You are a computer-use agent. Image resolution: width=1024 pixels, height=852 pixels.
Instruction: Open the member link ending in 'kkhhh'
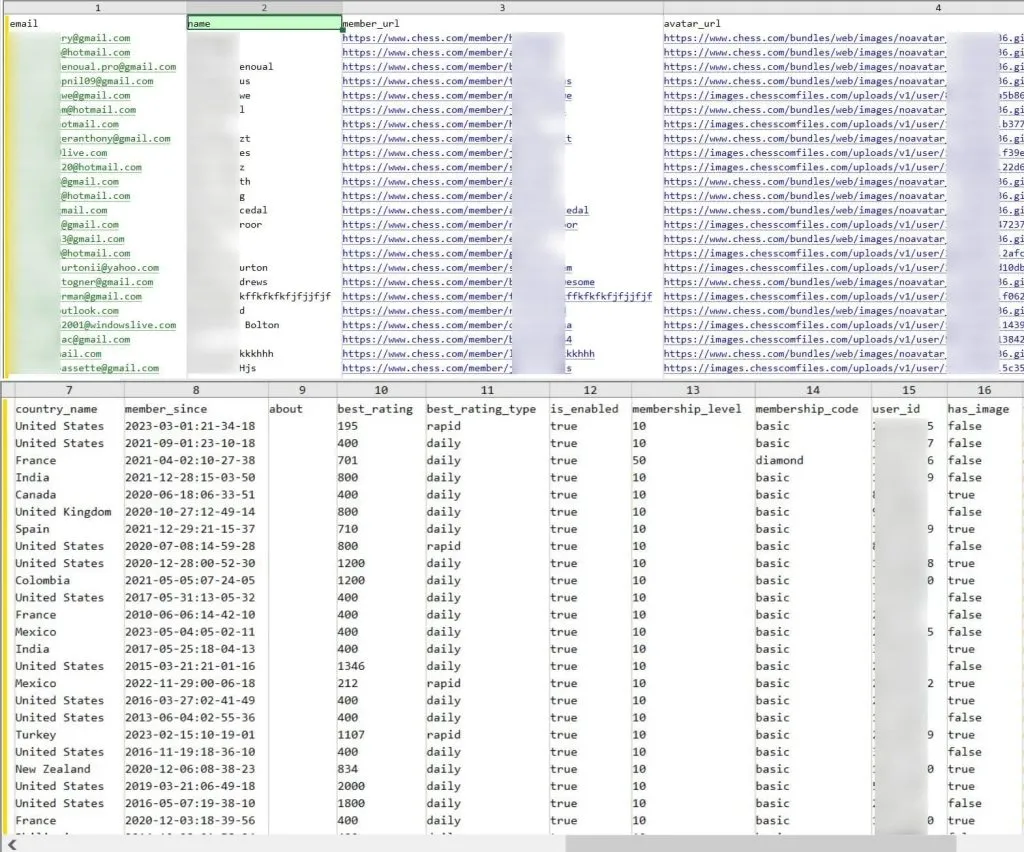click(x=468, y=354)
